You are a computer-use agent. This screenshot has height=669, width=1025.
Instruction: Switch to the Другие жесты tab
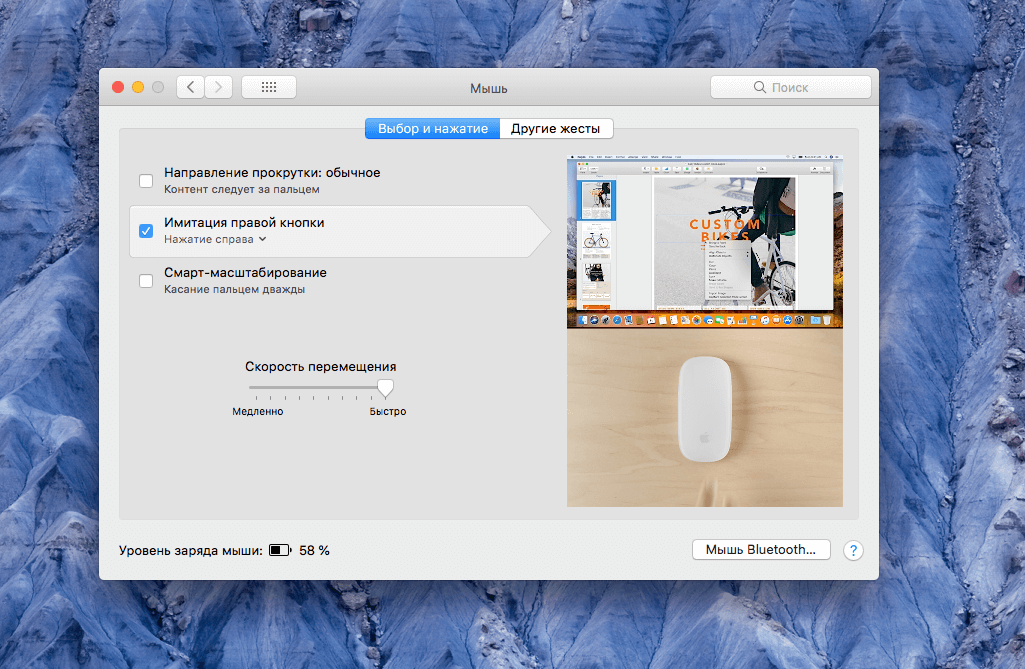pyautogui.click(x=556, y=129)
